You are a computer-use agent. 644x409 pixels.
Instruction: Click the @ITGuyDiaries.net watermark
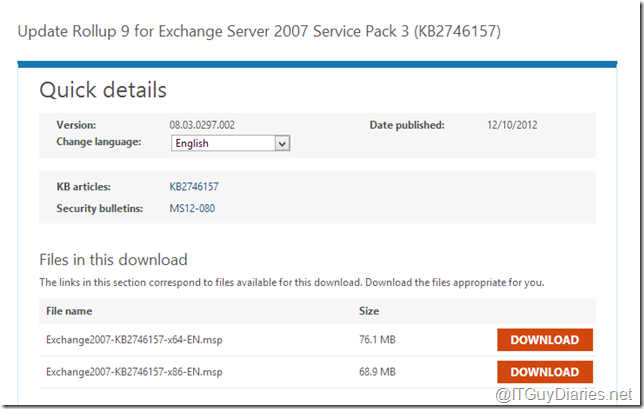click(x=574, y=390)
